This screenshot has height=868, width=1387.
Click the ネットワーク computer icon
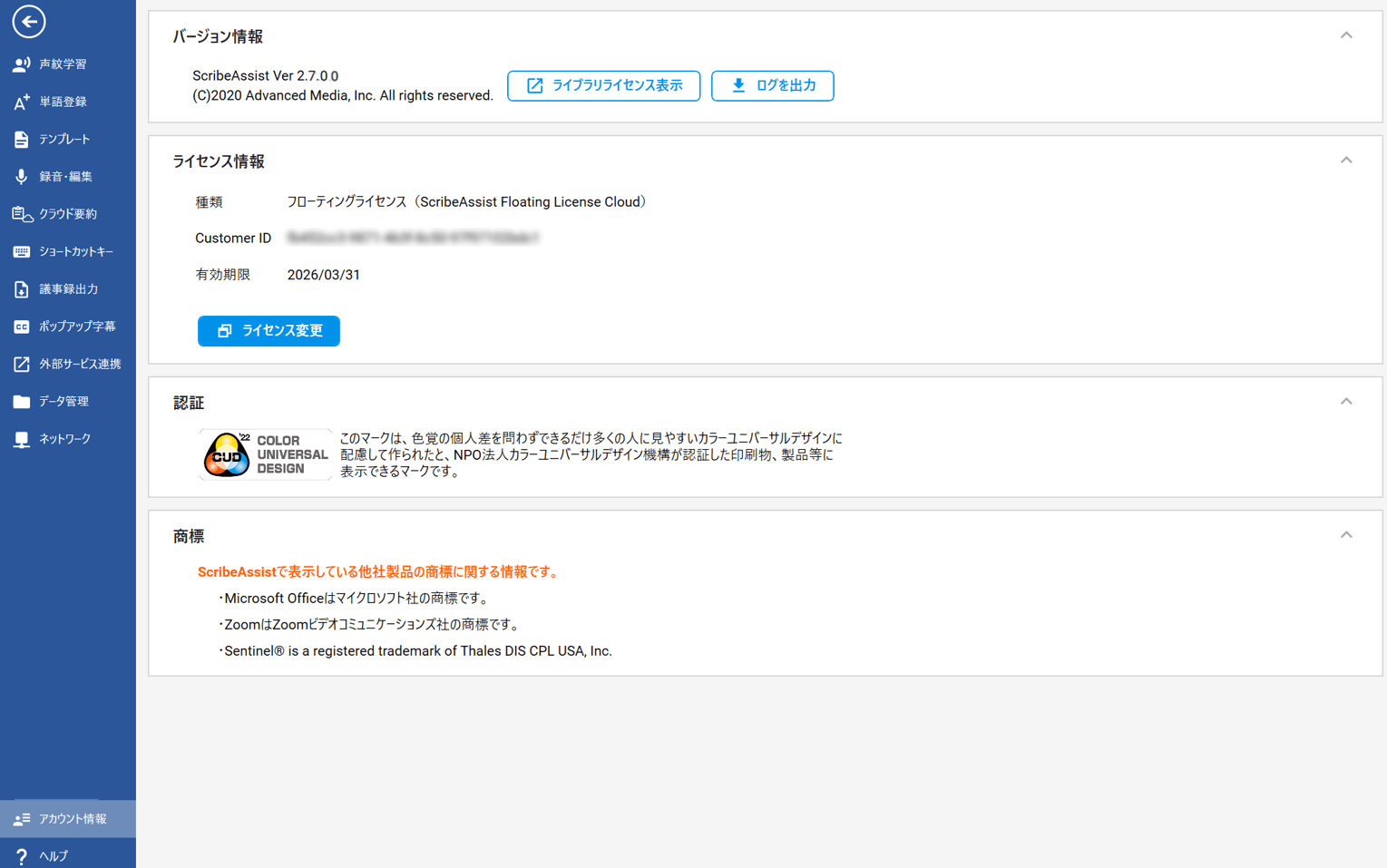(x=21, y=439)
